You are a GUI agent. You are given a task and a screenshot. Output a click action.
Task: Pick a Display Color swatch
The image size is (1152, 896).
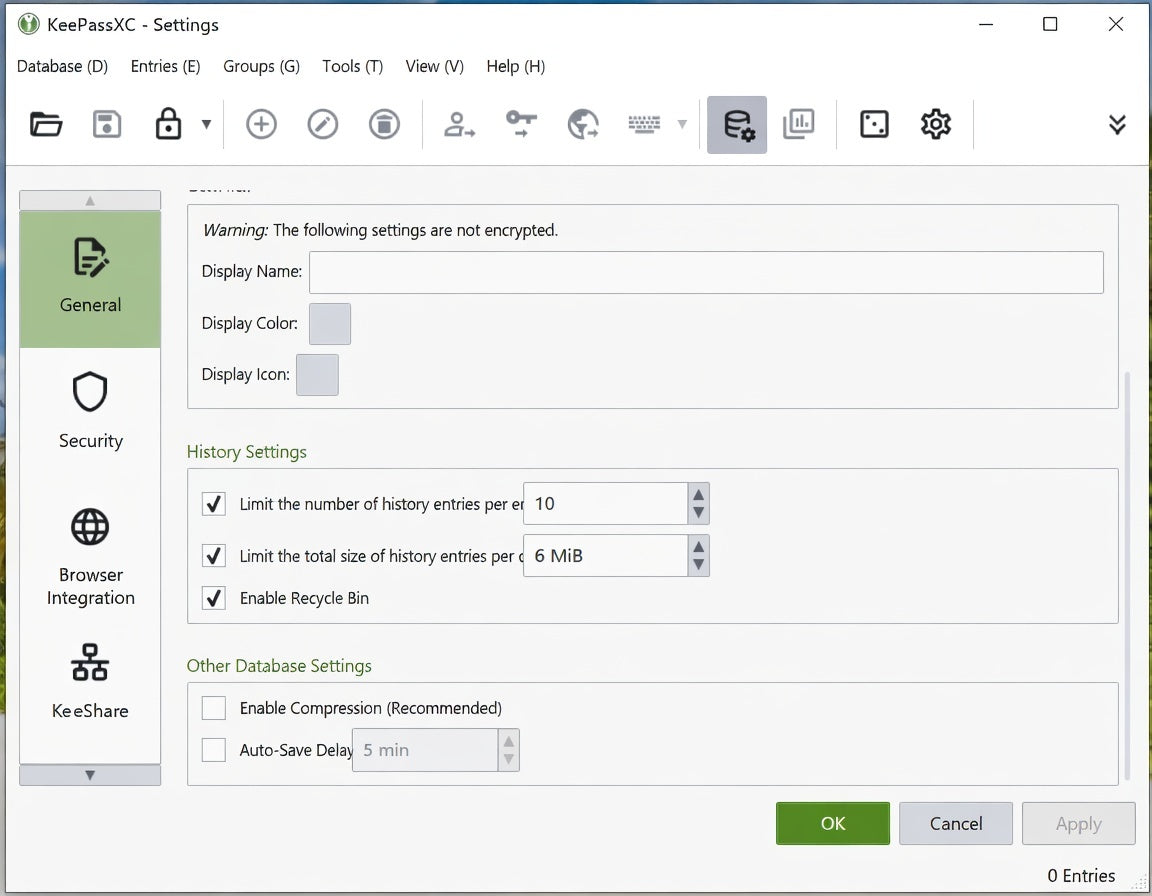coord(330,324)
